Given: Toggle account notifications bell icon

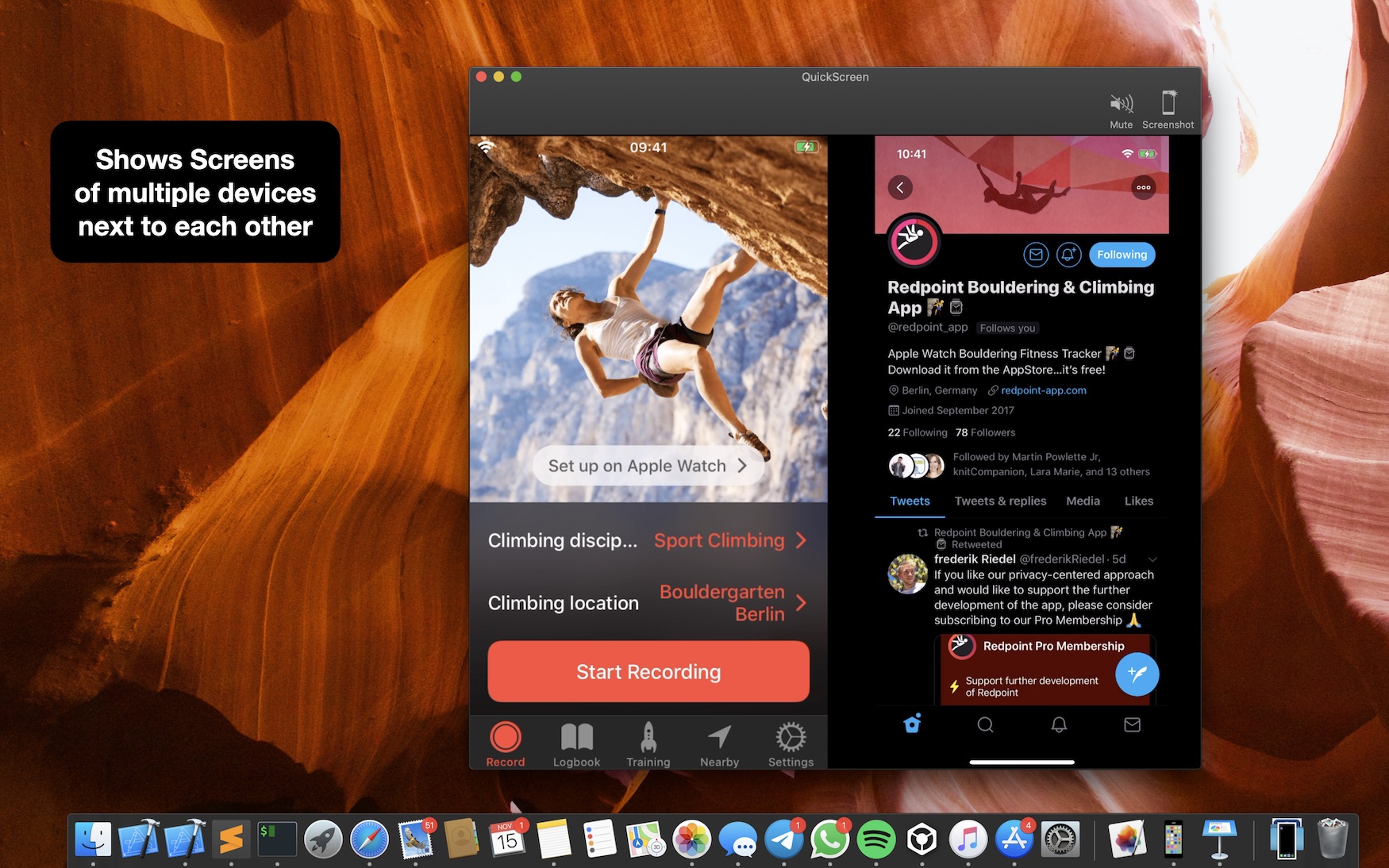Looking at the screenshot, I should click(x=1069, y=255).
